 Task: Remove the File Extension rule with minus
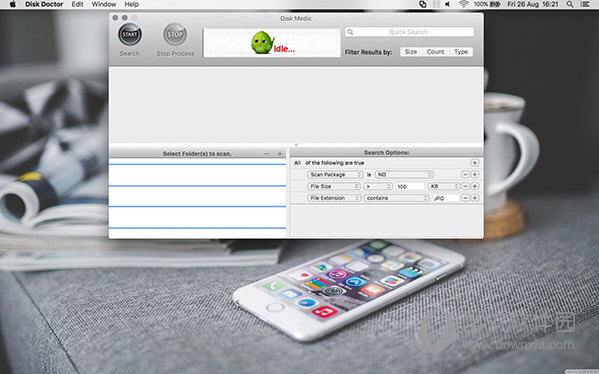click(465, 198)
